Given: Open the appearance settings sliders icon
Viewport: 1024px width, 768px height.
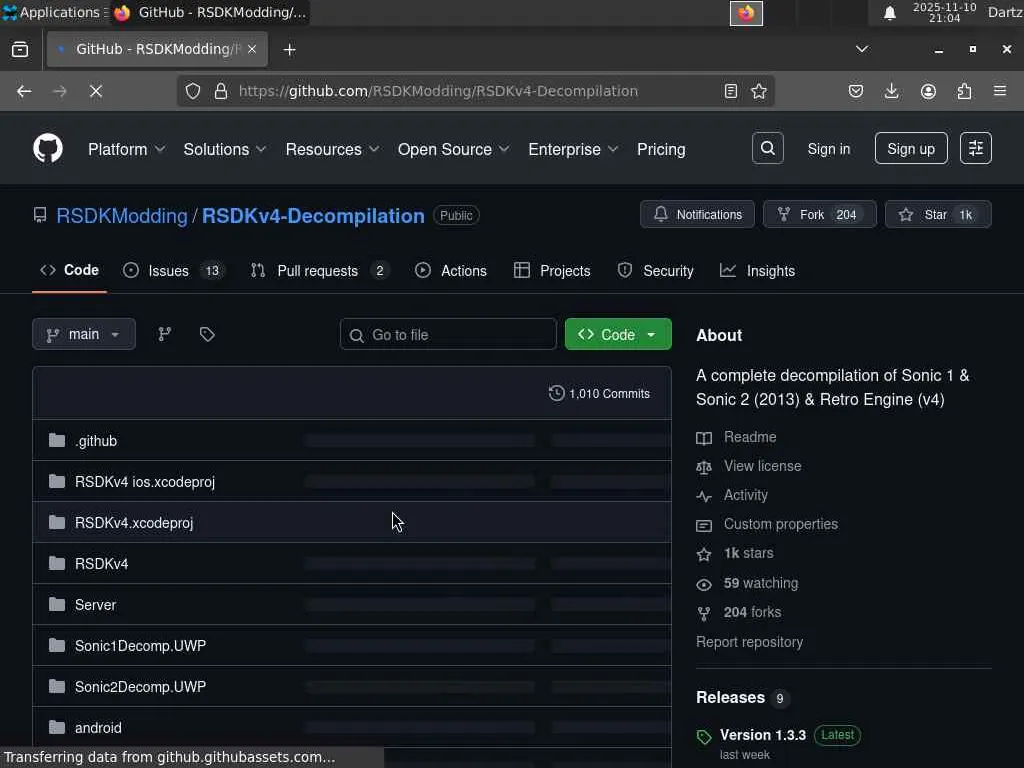Looking at the screenshot, I should pos(976,148).
